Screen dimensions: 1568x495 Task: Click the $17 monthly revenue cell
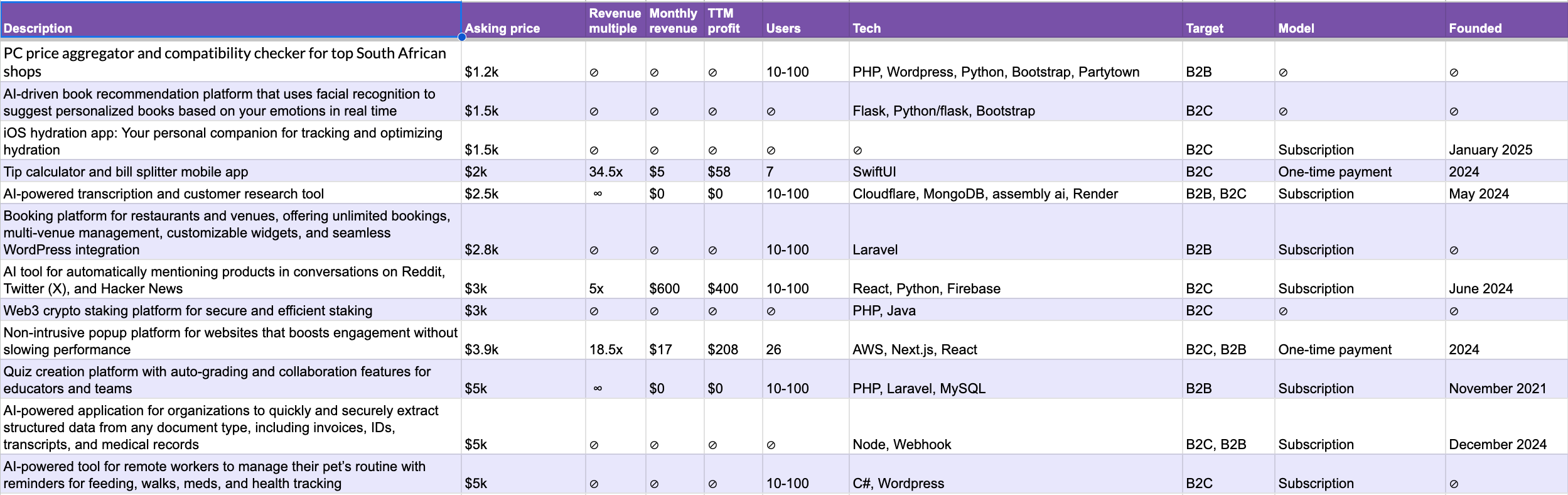[x=675, y=340]
